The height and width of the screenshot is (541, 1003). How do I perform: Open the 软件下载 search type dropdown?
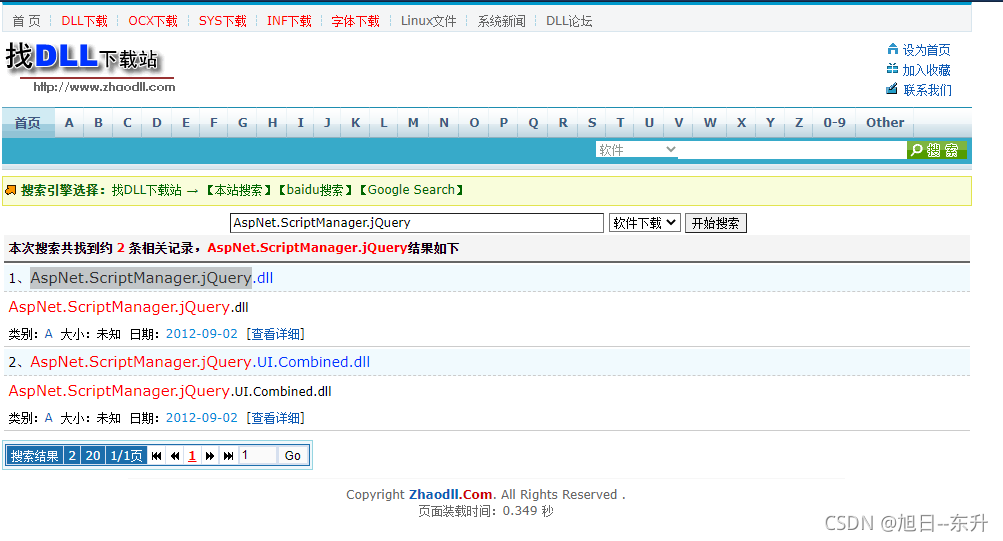coord(644,223)
